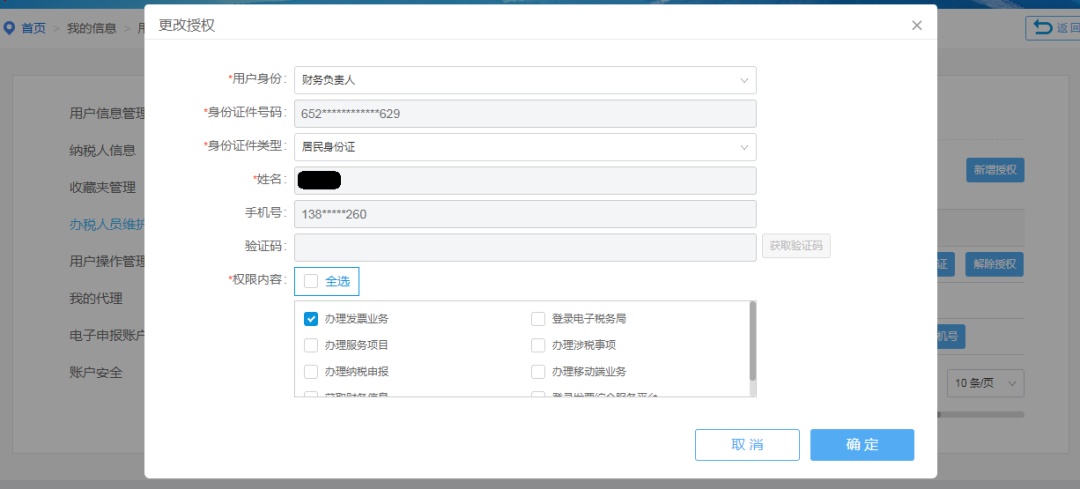Viewport: 1080px width, 489px height.
Task: Enable the 办理服务项目 permission
Action: pyautogui.click(x=311, y=345)
